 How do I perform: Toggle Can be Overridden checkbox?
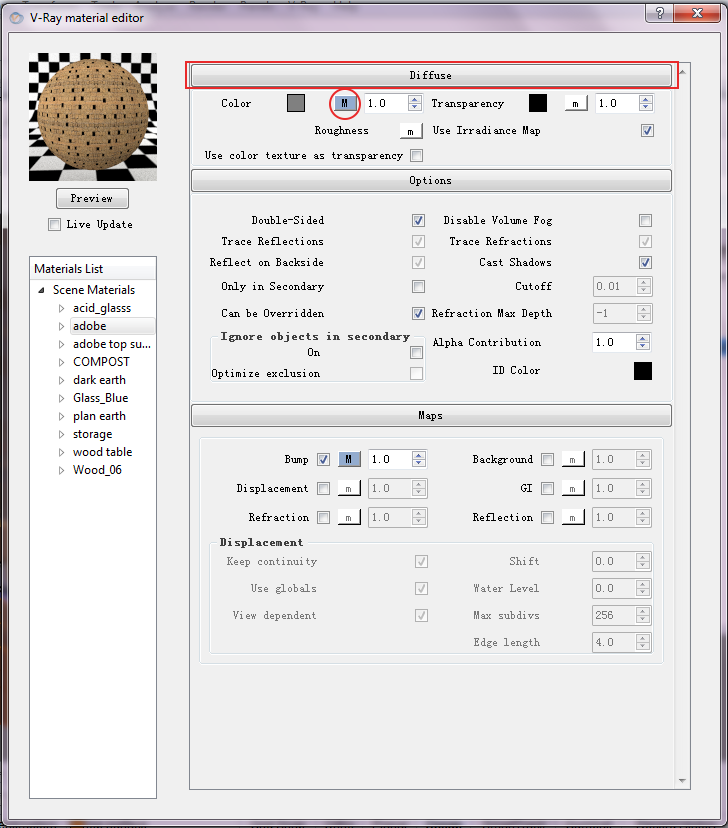pyautogui.click(x=419, y=314)
